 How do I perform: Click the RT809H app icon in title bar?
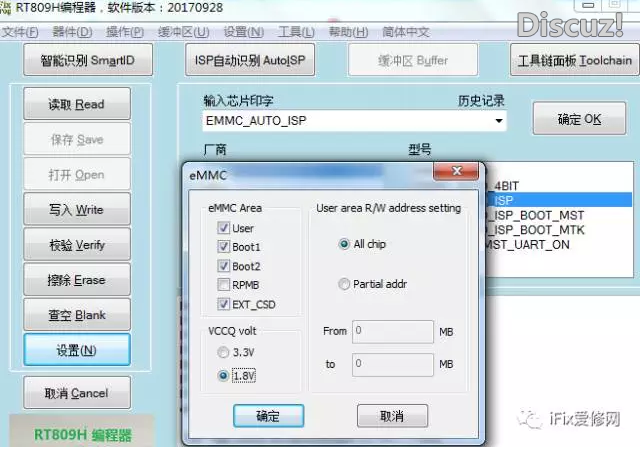coord(7,8)
